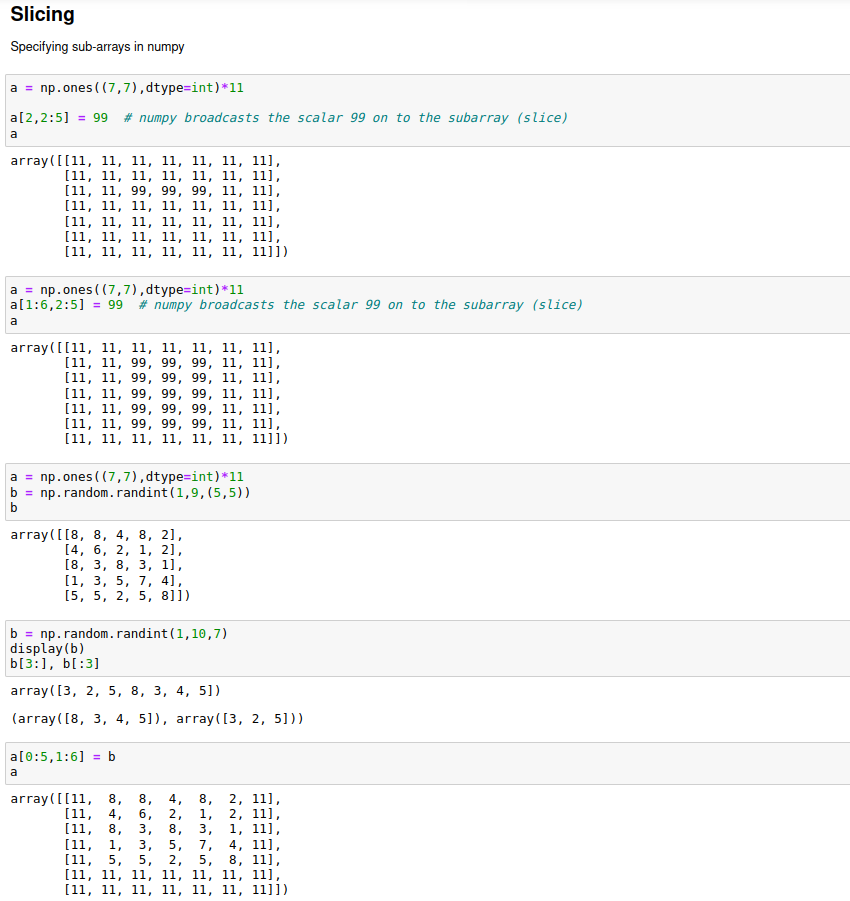The width and height of the screenshot is (850, 901).
Task: Click the final output array with b embedded
Action: (x=149, y=844)
